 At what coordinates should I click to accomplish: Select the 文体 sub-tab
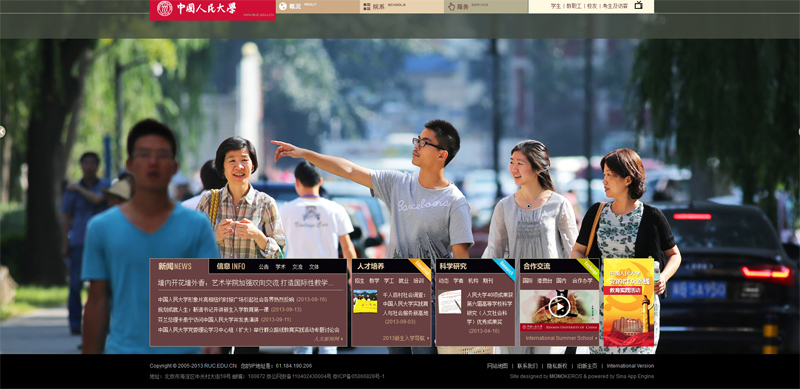[x=314, y=266]
